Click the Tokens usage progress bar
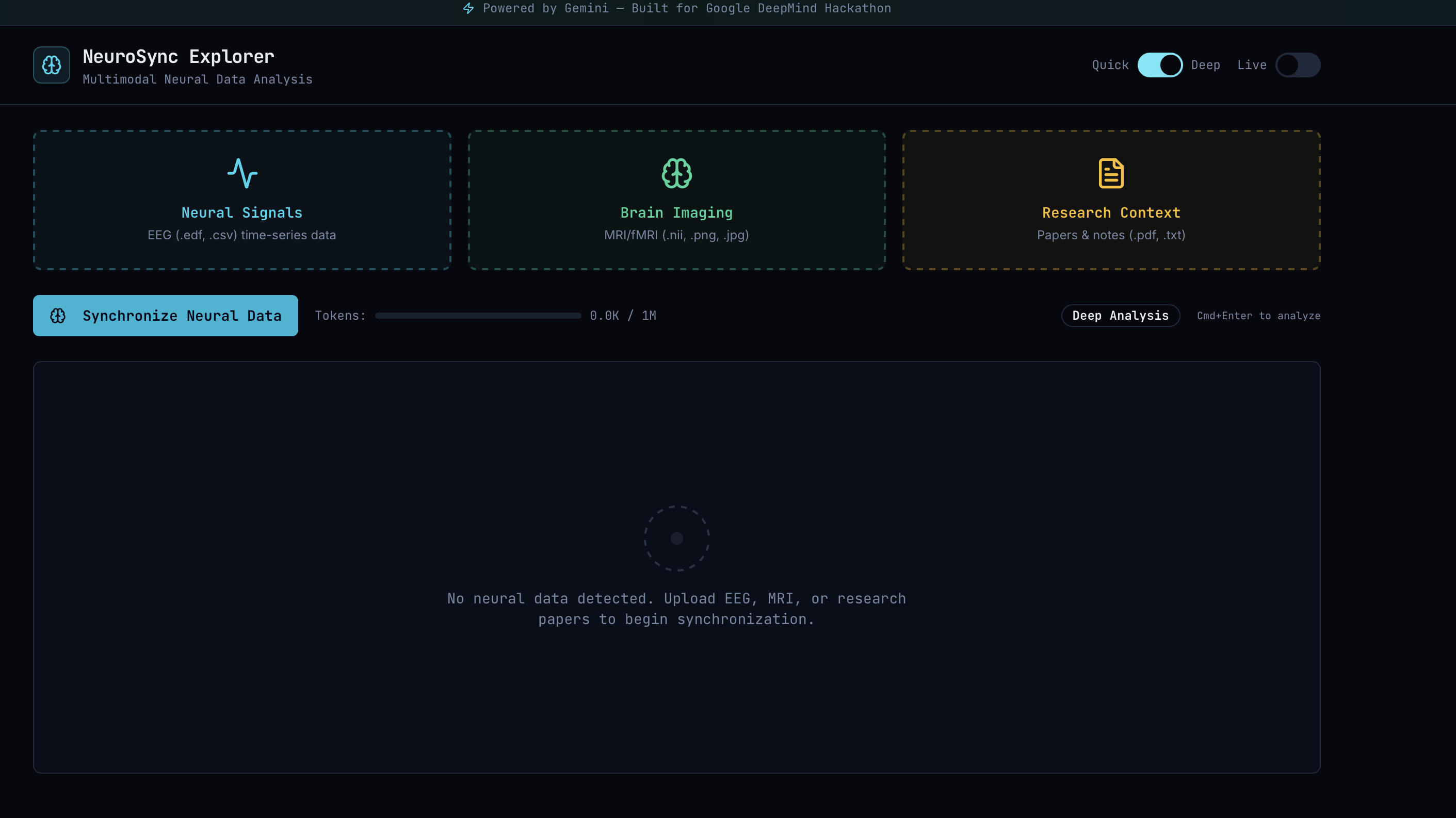 (478, 316)
